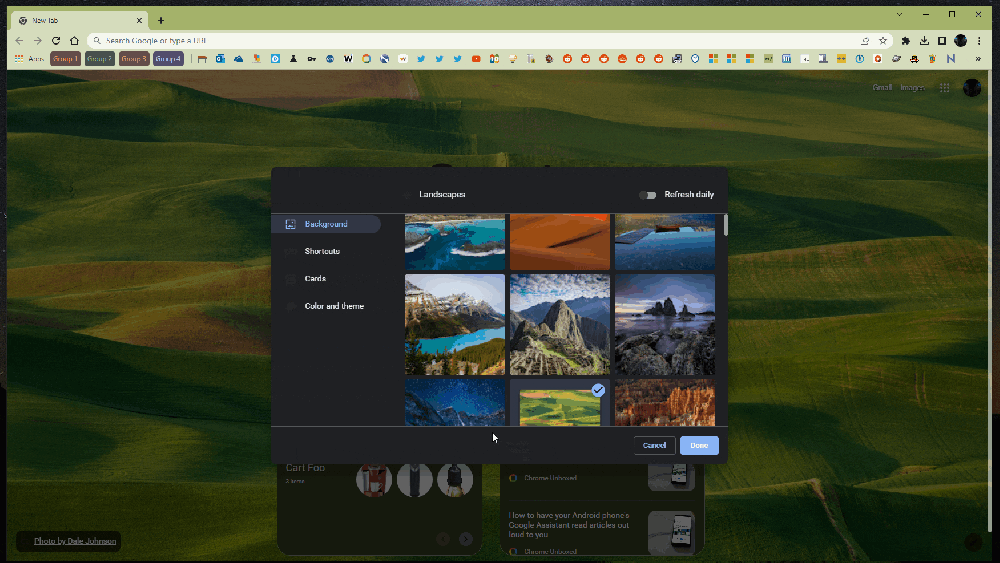Open the Cards section in sidebar

point(315,279)
